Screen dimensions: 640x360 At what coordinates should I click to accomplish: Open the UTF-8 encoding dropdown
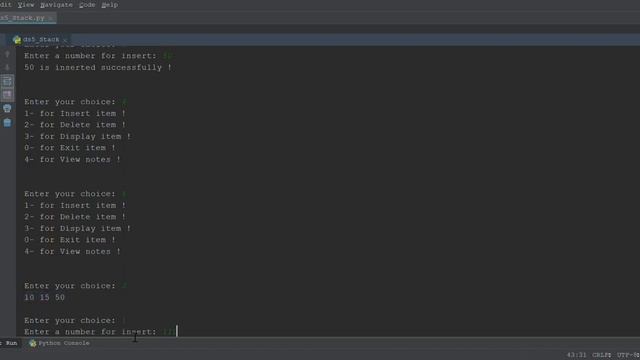tap(628, 355)
